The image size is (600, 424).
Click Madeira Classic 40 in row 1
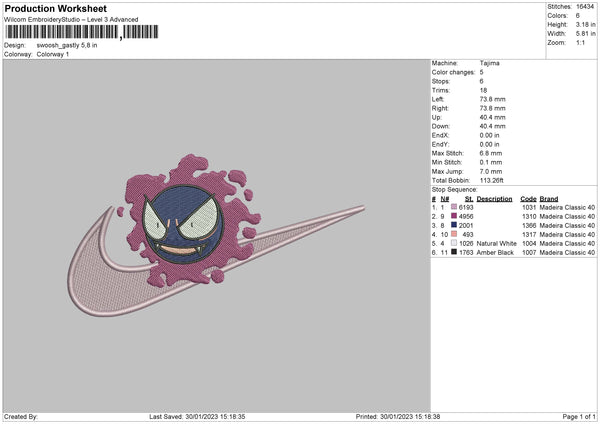click(567, 207)
